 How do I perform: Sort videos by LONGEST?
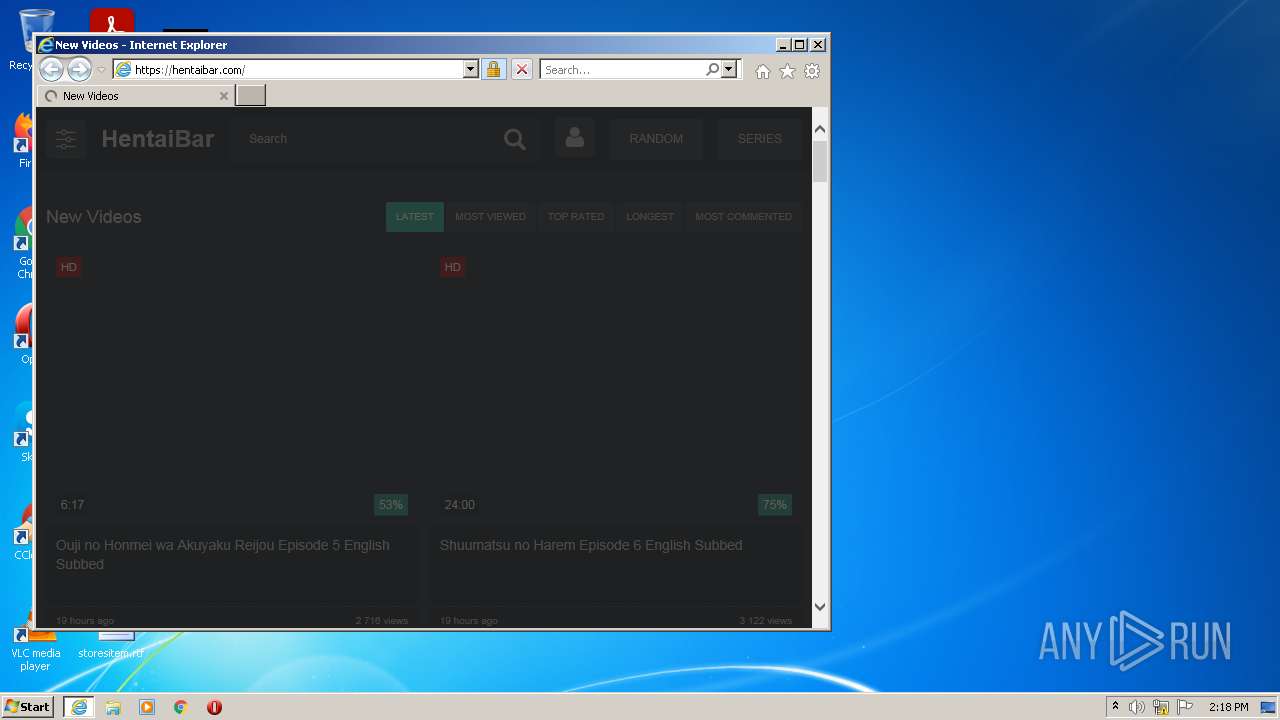coord(650,217)
